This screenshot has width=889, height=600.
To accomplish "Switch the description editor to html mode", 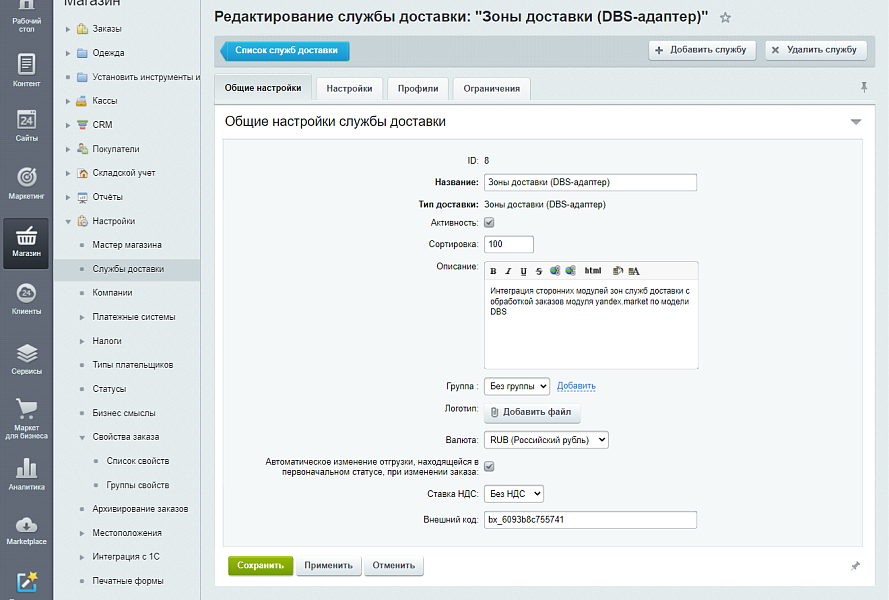I will (x=594, y=270).
